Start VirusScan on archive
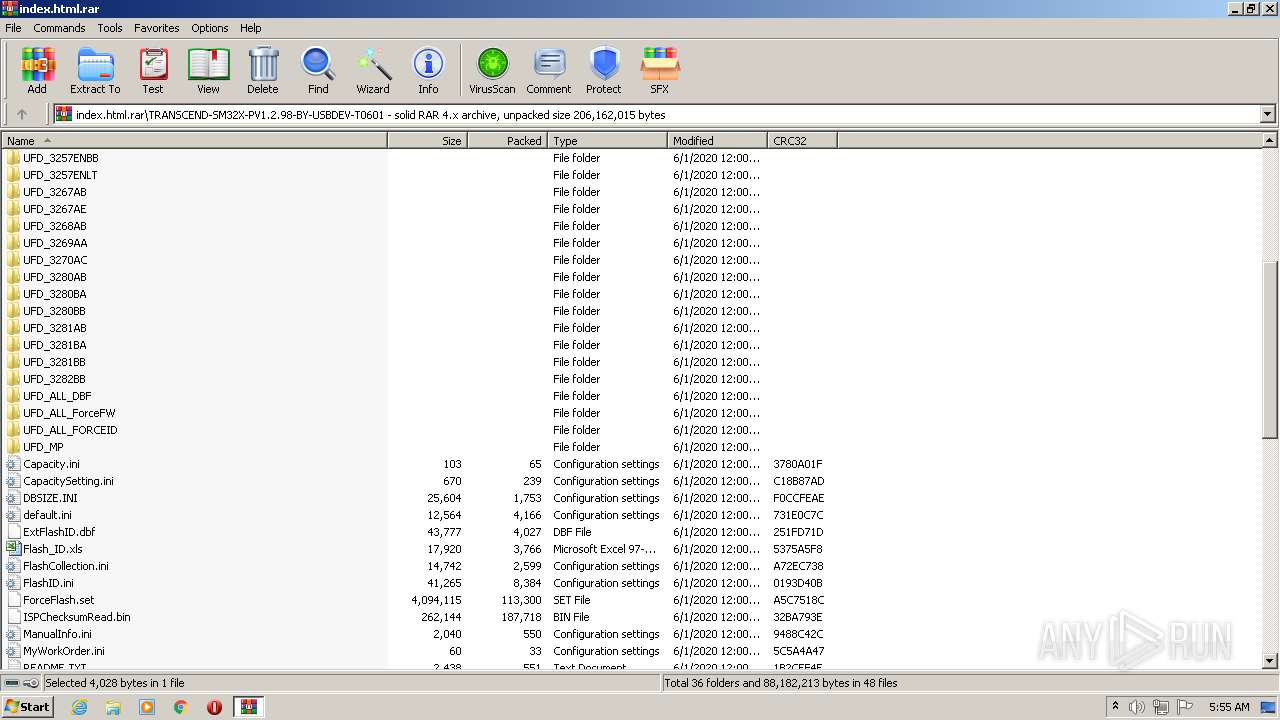This screenshot has height=720, width=1280. pos(492,71)
